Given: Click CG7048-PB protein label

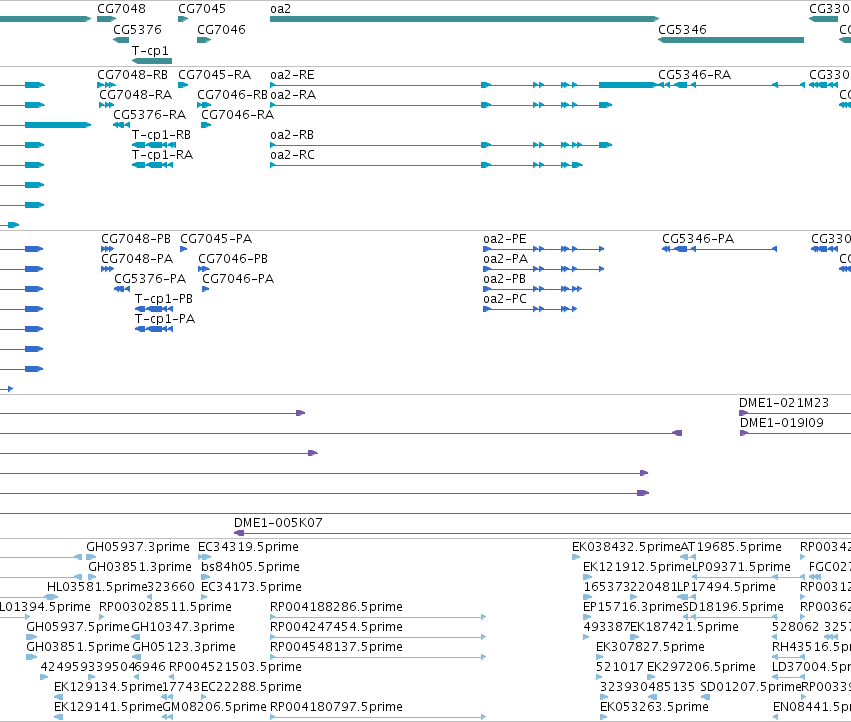Looking at the screenshot, I should click(136, 239).
